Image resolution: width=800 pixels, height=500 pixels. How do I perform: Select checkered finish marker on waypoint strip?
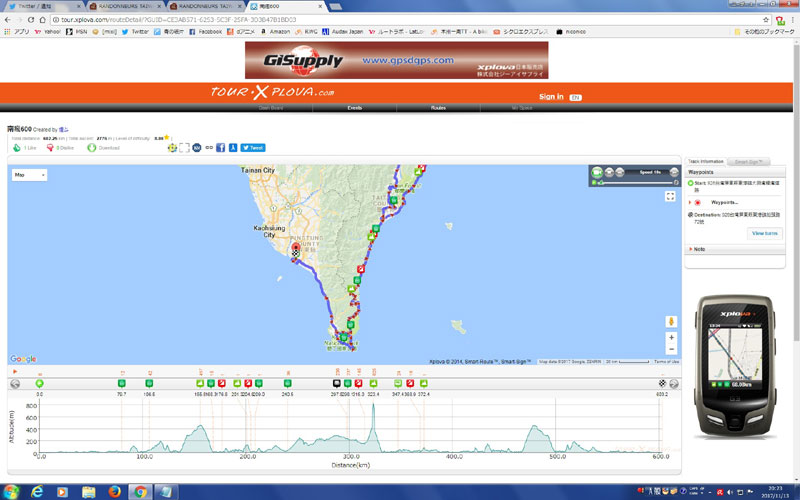[662, 383]
